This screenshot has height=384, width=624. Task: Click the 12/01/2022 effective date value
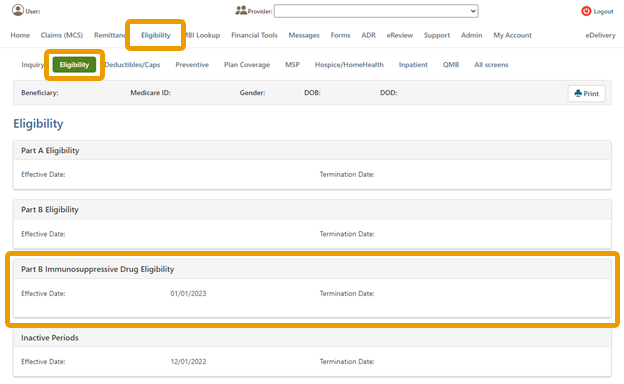[188, 362]
